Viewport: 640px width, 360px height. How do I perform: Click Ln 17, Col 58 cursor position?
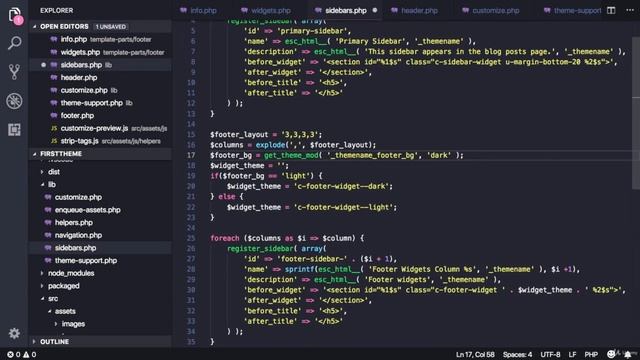pyautogui.click(x=475, y=355)
